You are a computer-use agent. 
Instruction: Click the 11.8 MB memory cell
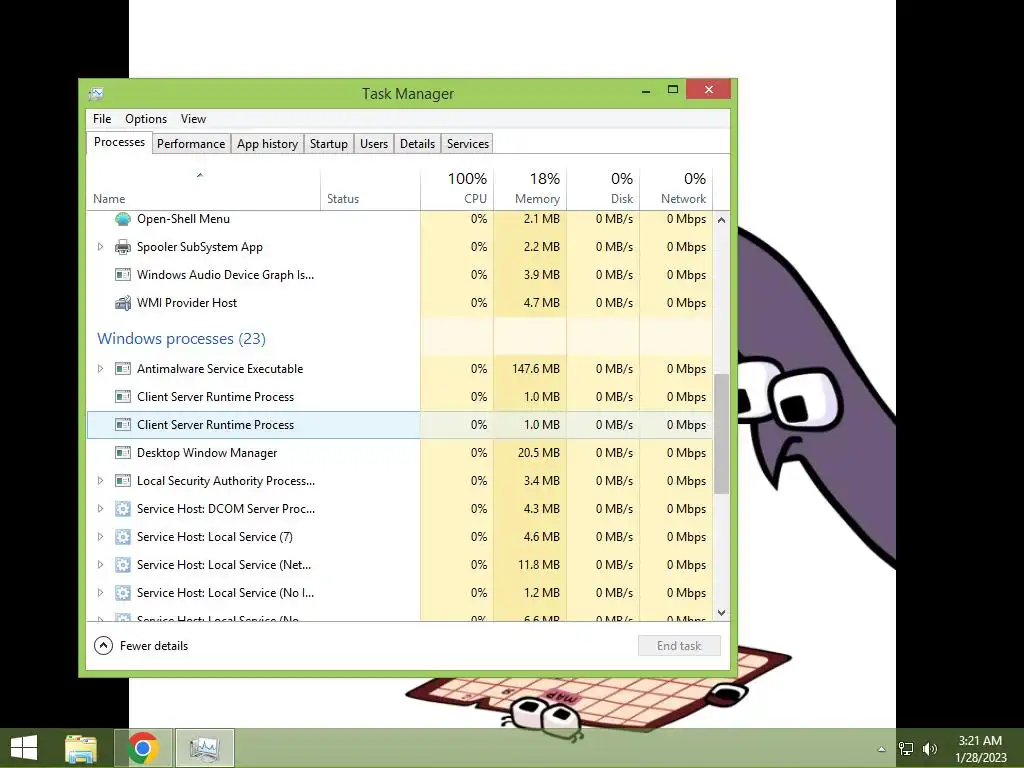click(530, 565)
